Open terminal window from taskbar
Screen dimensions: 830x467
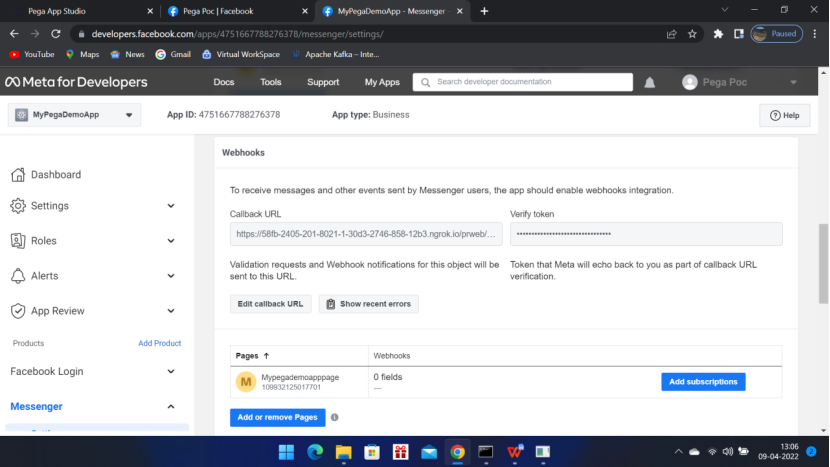[x=486, y=452]
